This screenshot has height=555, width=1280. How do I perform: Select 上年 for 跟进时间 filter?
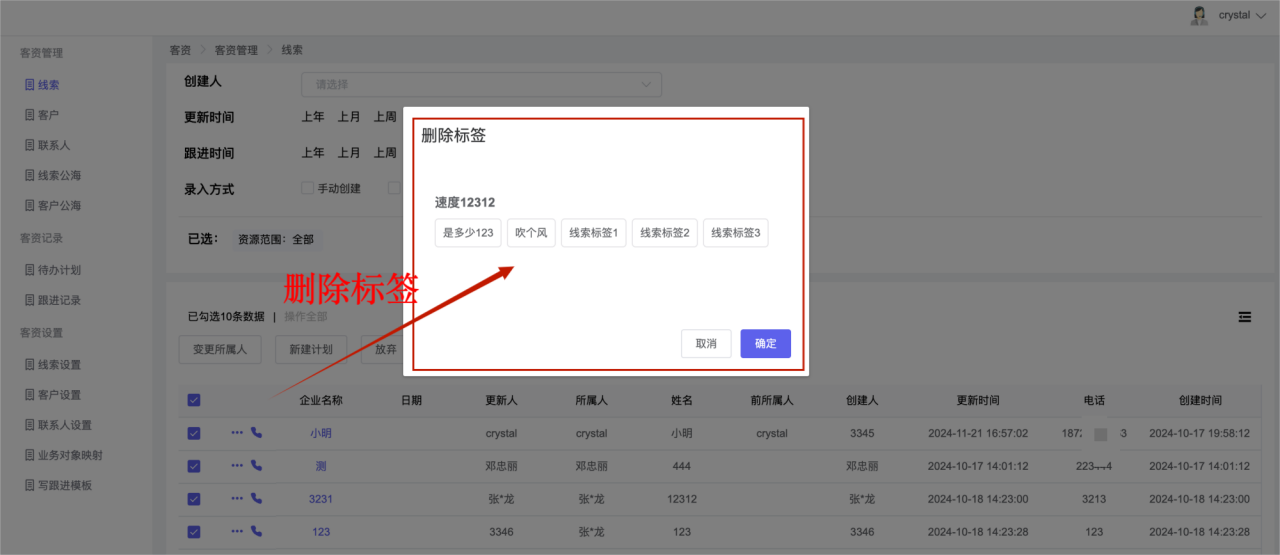(313, 153)
